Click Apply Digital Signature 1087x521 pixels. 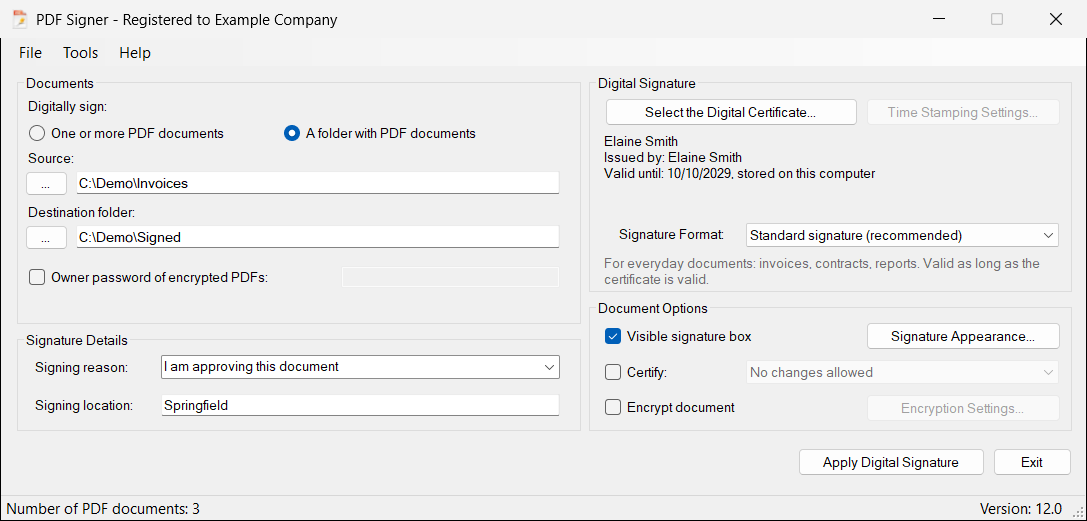[891, 462]
